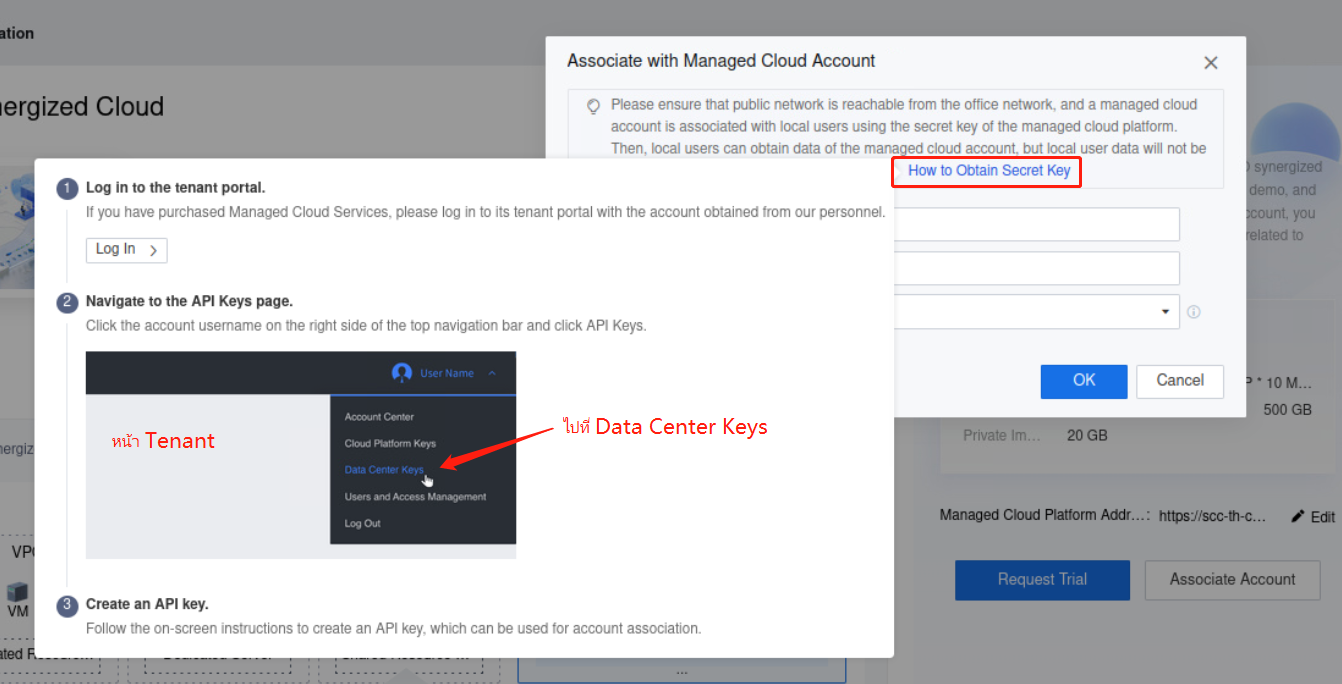The image size is (1342, 684).
Task: Click the Request Trial button
Action: coord(1042,580)
